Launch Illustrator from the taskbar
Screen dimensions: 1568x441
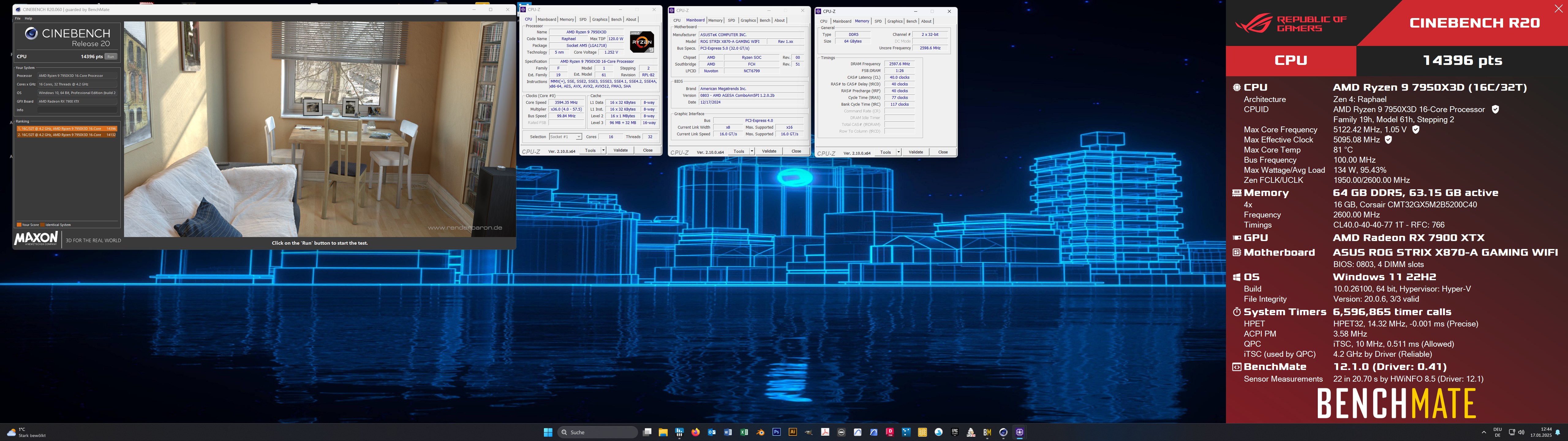[793, 432]
